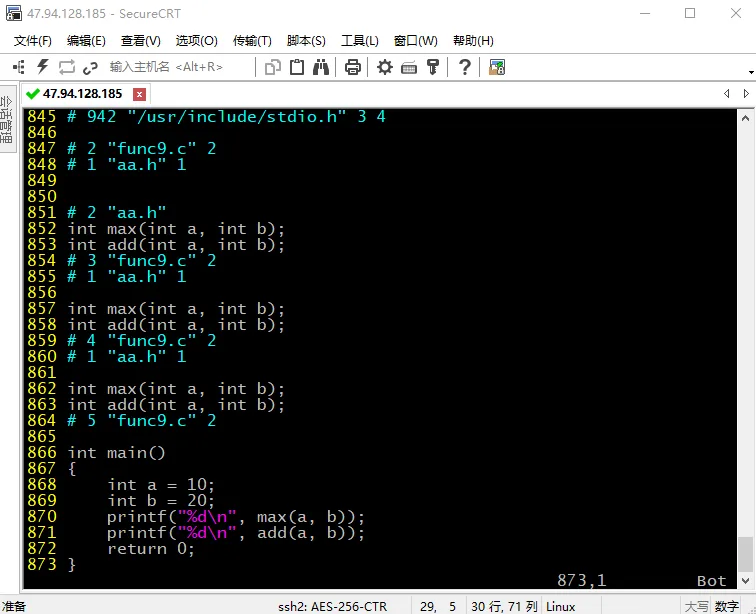Click line 845 stdio.h include path
This screenshot has width=756, height=614.
click(x=237, y=117)
